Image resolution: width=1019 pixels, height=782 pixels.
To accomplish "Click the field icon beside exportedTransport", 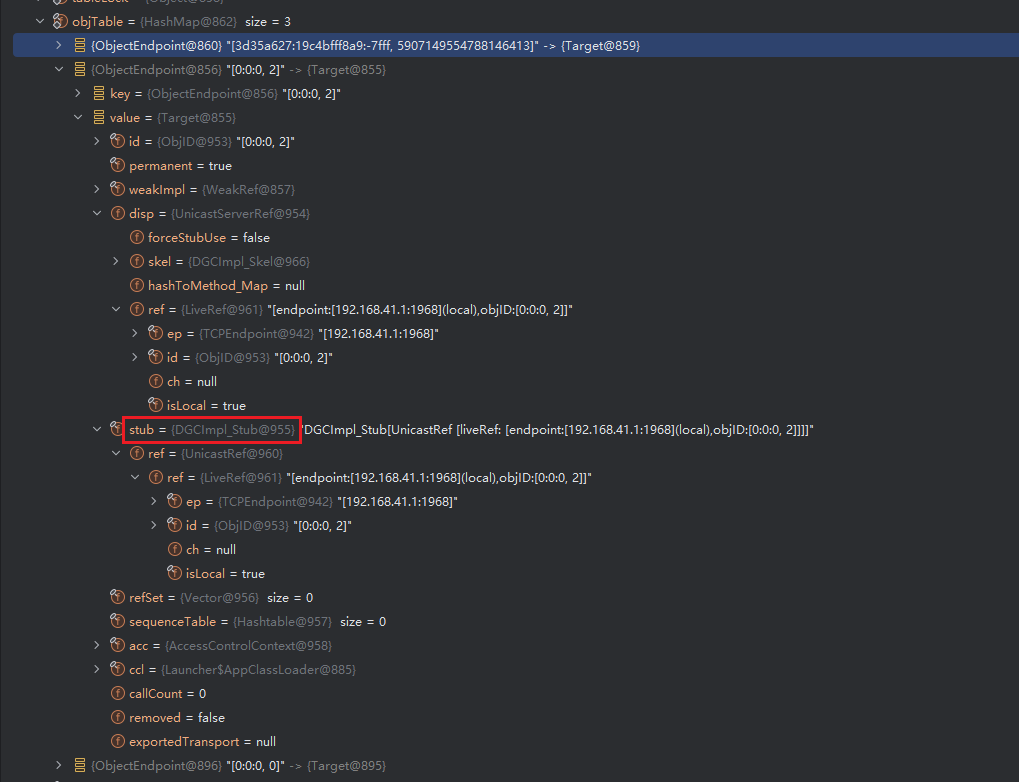I will (117, 741).
